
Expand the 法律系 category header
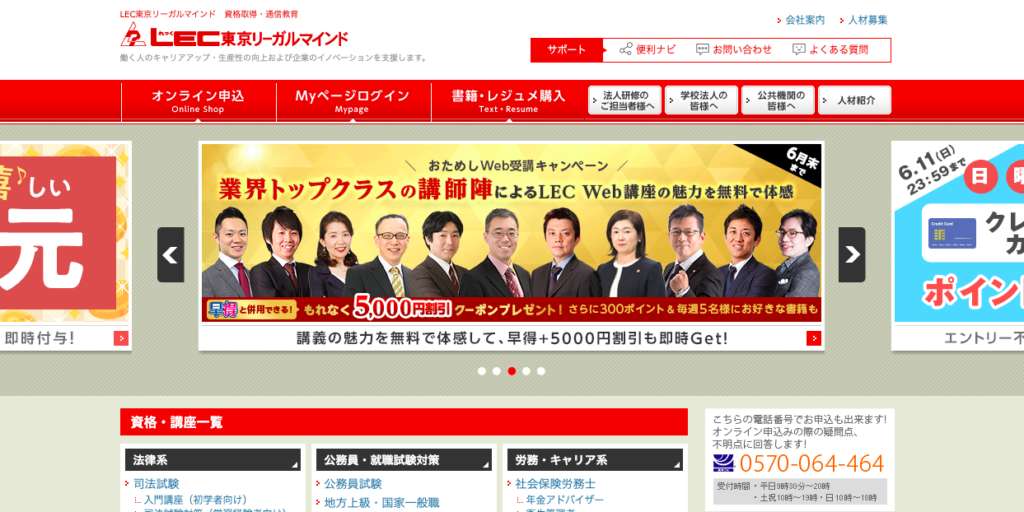(x=213, y=460)
